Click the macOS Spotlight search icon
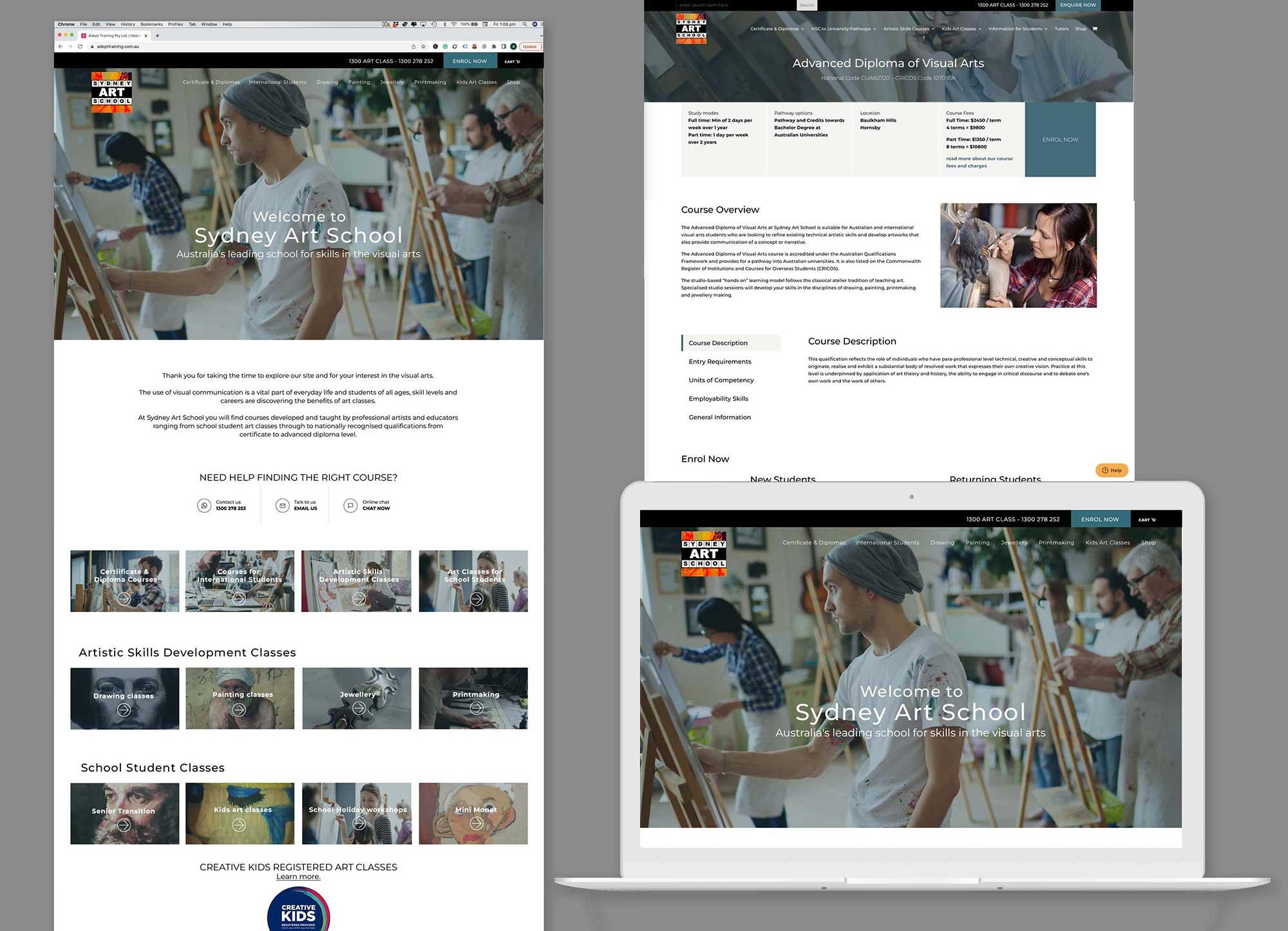Viewport: 1288px width, 931px height. pyautogui.click(x=525, y=24)
